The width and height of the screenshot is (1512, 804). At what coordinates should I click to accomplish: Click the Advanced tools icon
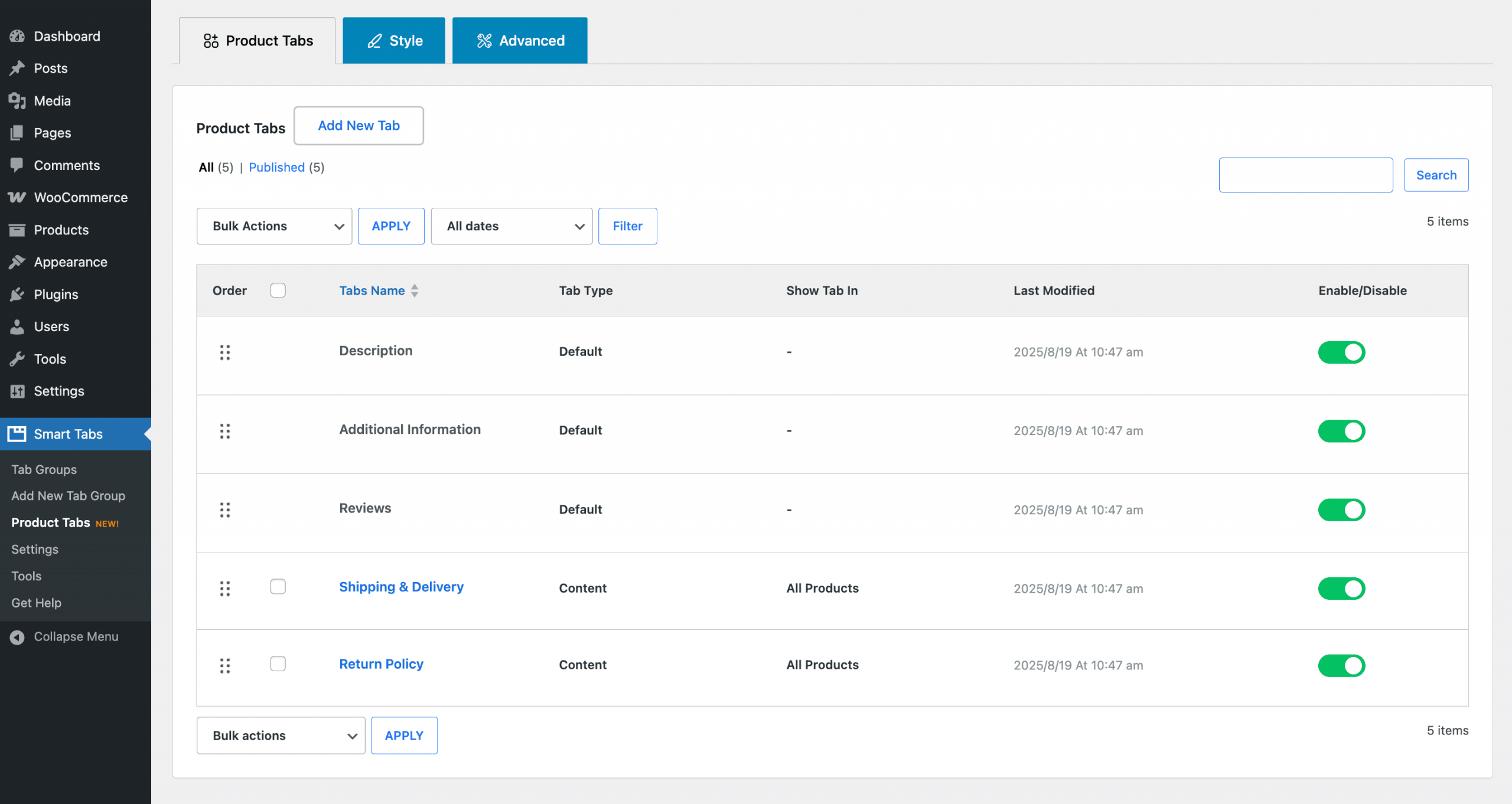[x=484, y=41]
